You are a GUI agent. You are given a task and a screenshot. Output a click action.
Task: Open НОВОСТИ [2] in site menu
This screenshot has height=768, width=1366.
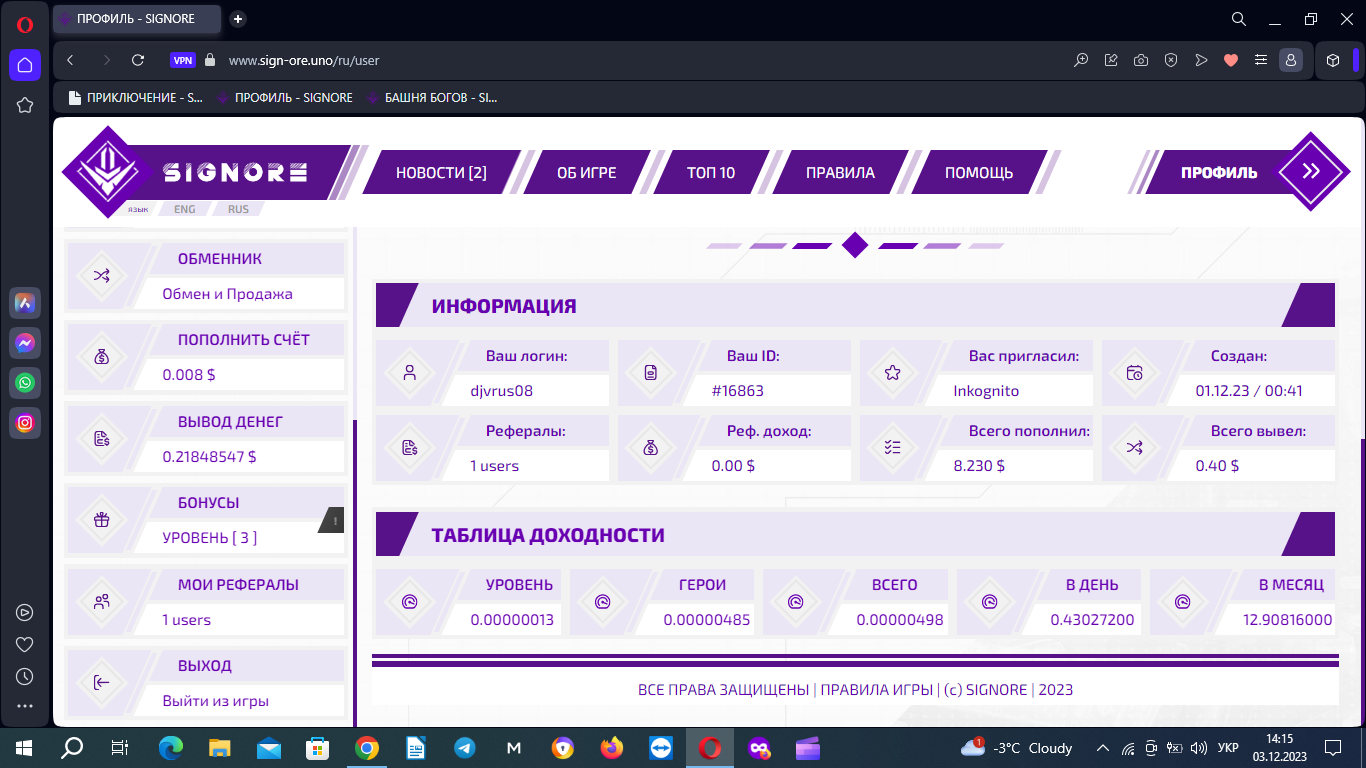point(441,172)
